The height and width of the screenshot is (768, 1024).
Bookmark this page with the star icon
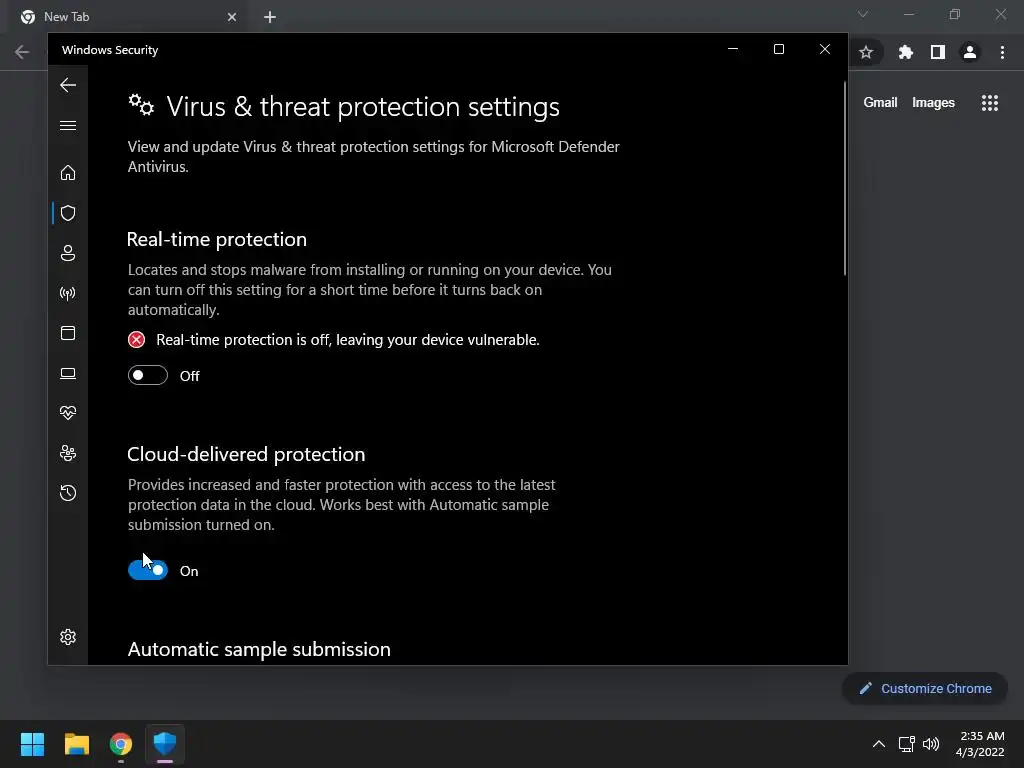click(866, 52)
